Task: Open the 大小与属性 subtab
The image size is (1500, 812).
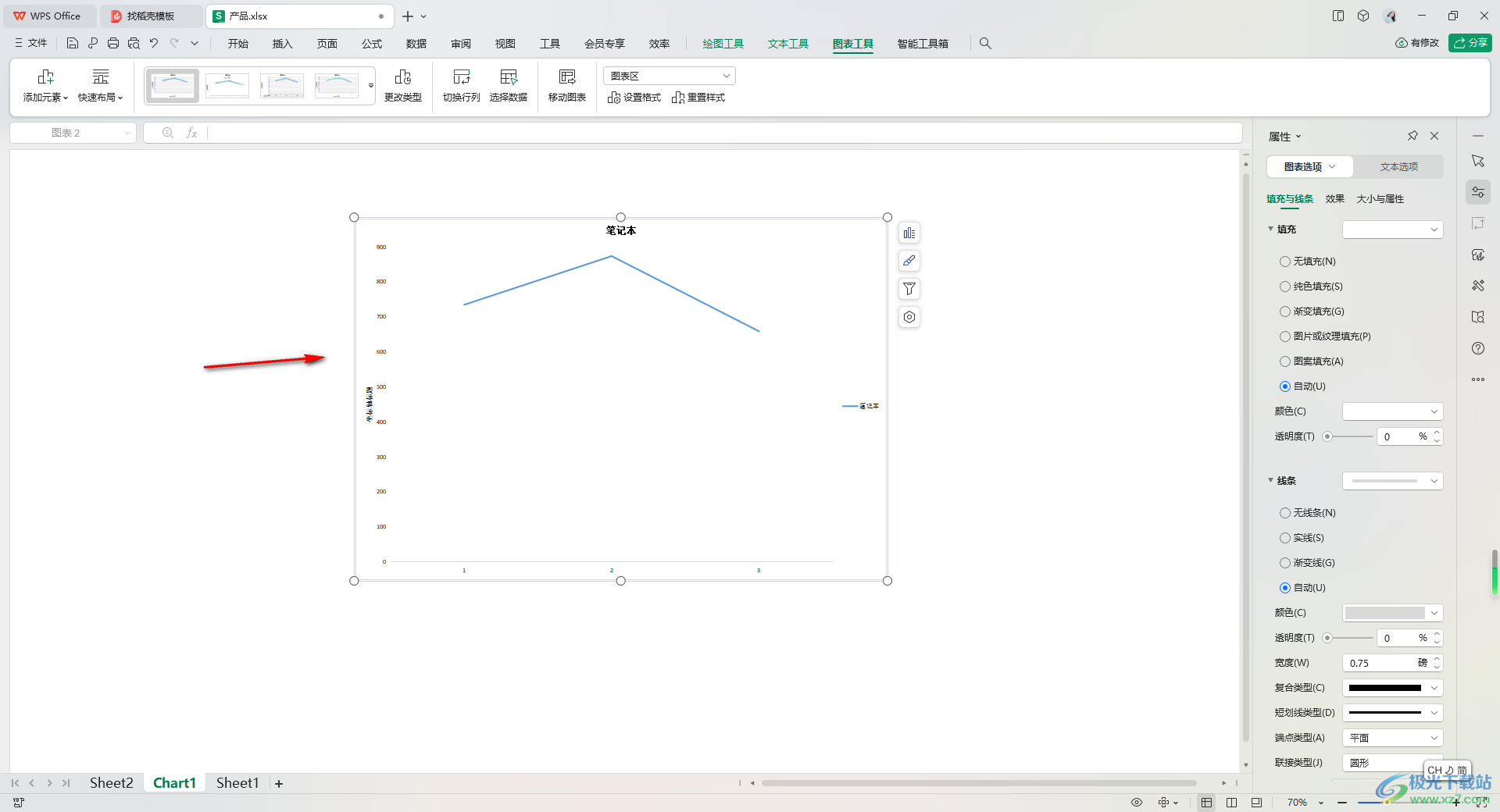Action: pos(1380,199)
